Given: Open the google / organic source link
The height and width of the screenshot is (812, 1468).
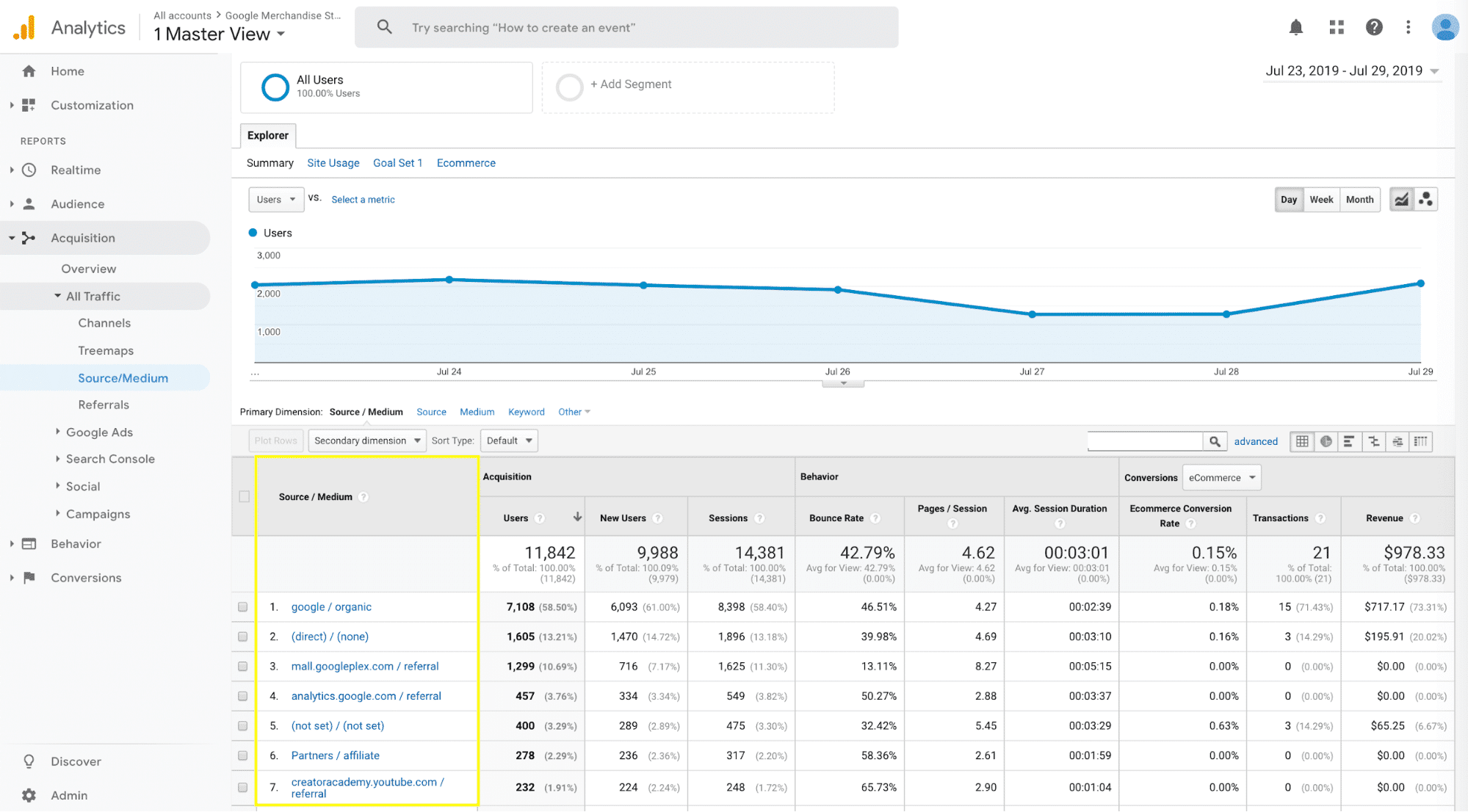Looking at the screenshot, I should pos(331,607).
